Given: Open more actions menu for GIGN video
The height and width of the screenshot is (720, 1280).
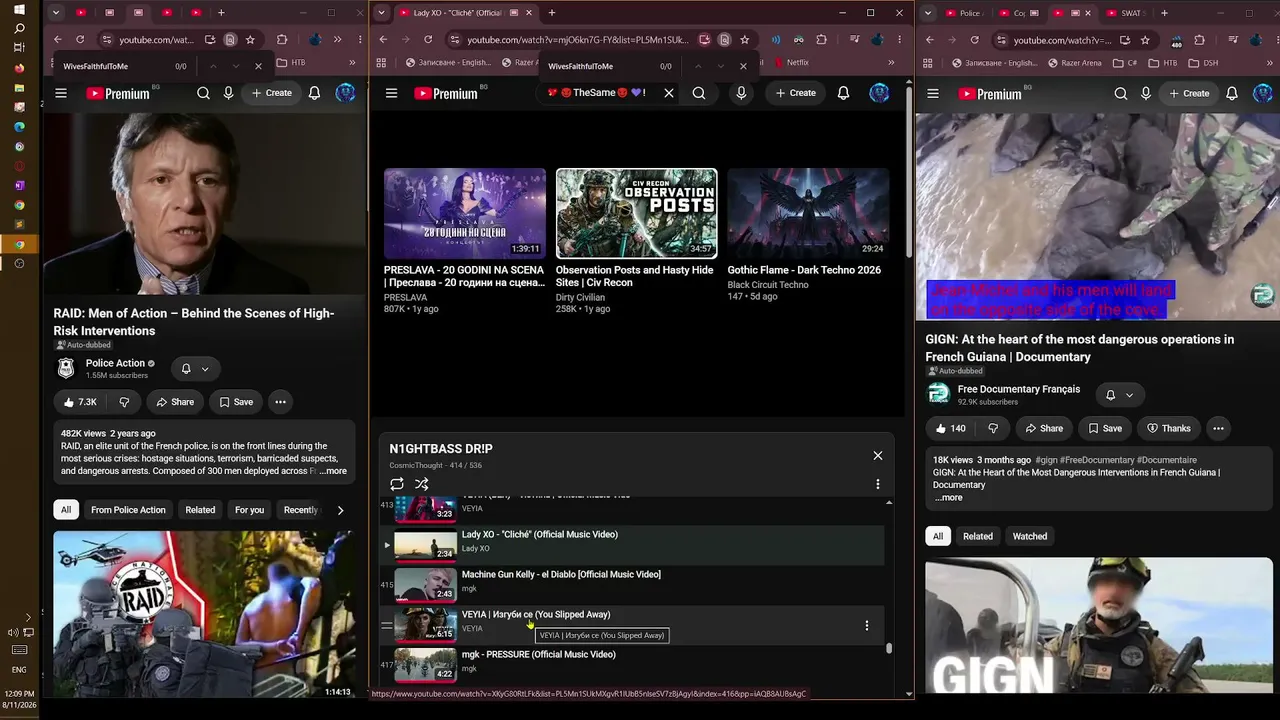Looking at the screenshot, I should (x=1218, y=428).
